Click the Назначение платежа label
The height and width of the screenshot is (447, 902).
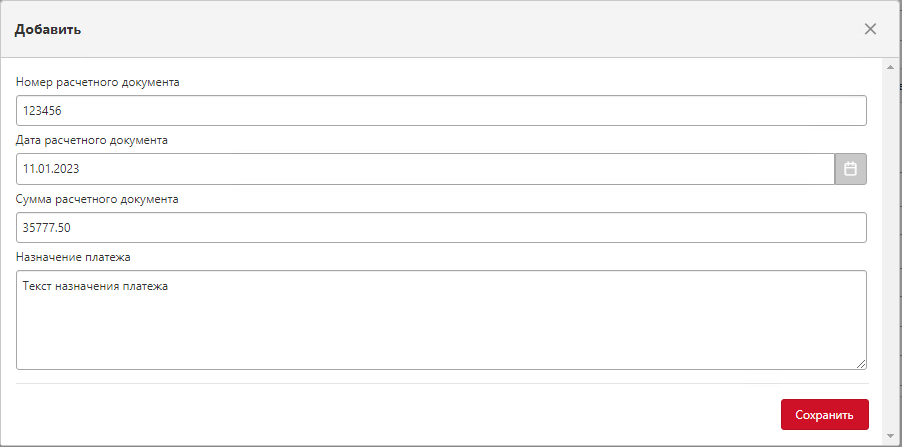click(73, 257)
